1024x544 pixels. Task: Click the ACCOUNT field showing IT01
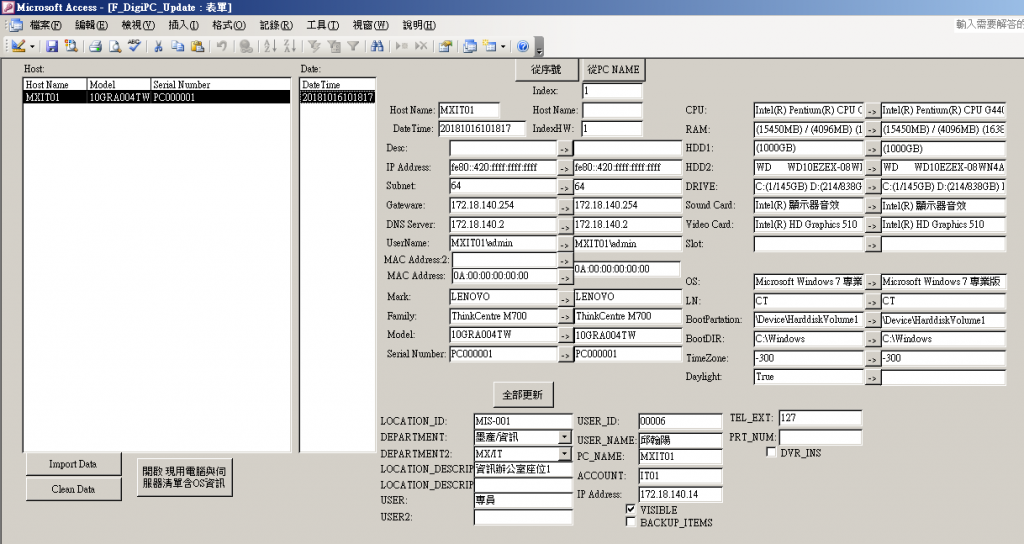(680, 475)
